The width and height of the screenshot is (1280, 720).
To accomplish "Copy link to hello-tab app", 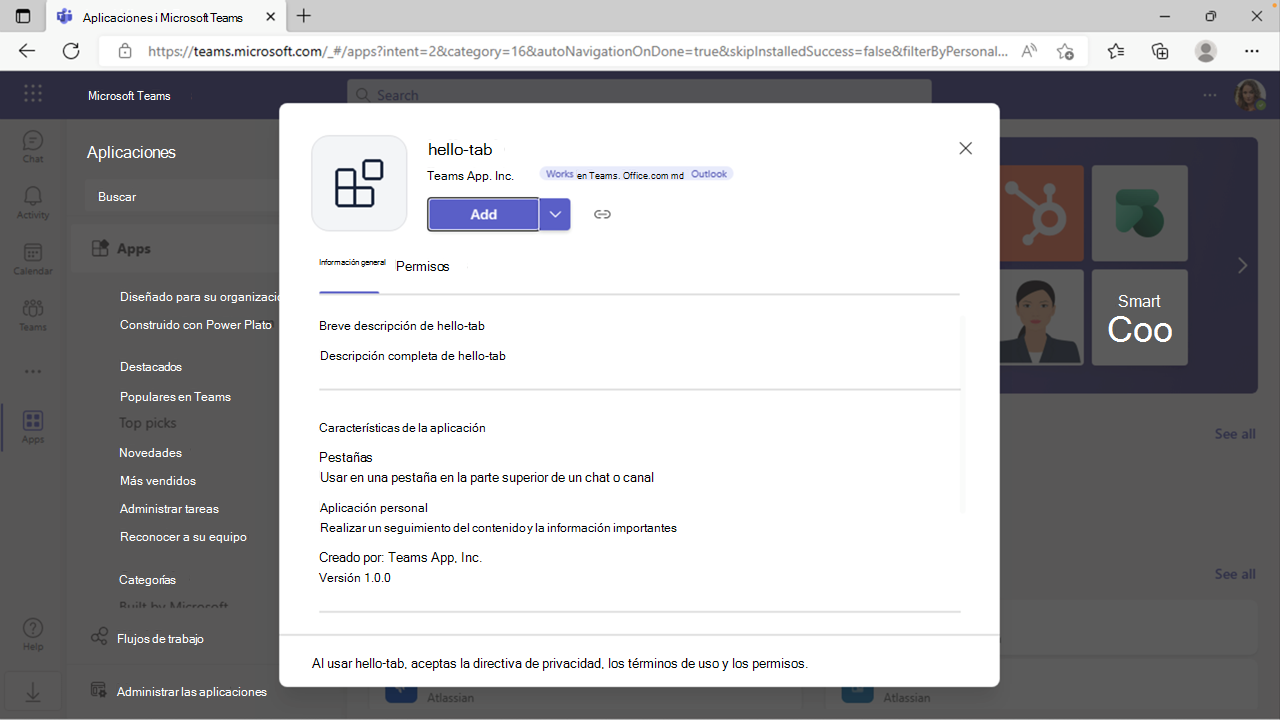I will 602,214.
